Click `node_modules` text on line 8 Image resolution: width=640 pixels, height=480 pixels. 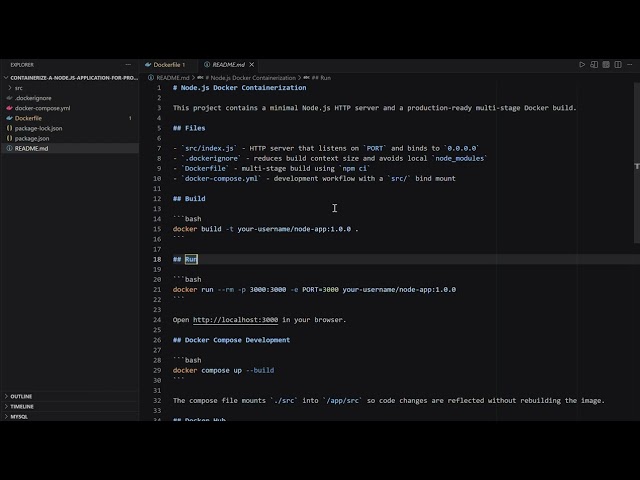(460, 158)
